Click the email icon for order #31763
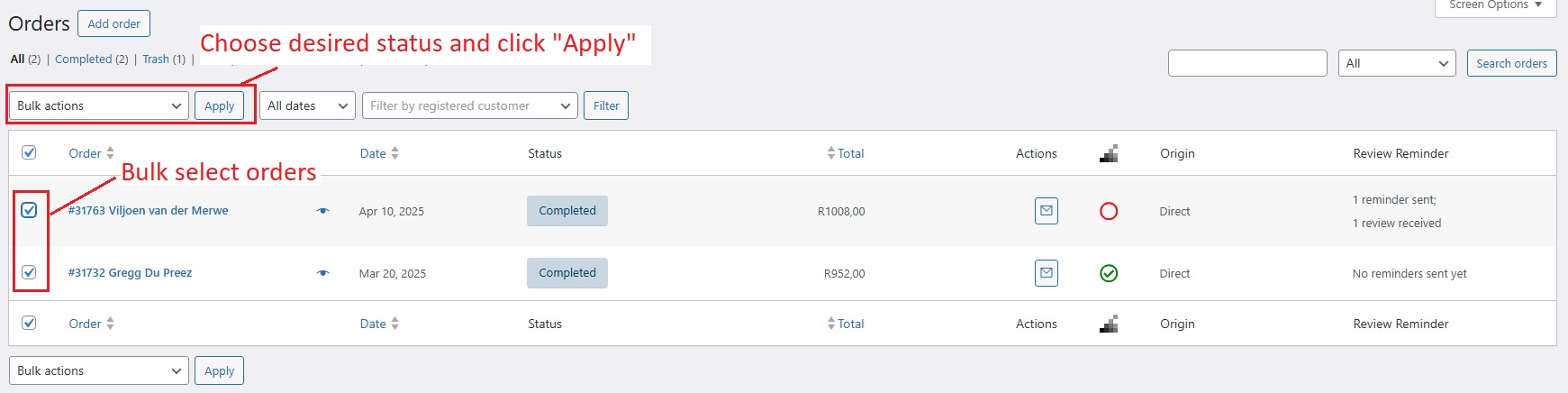The width and height of the screenshot is (1568, 393). tap(1046, 211)
